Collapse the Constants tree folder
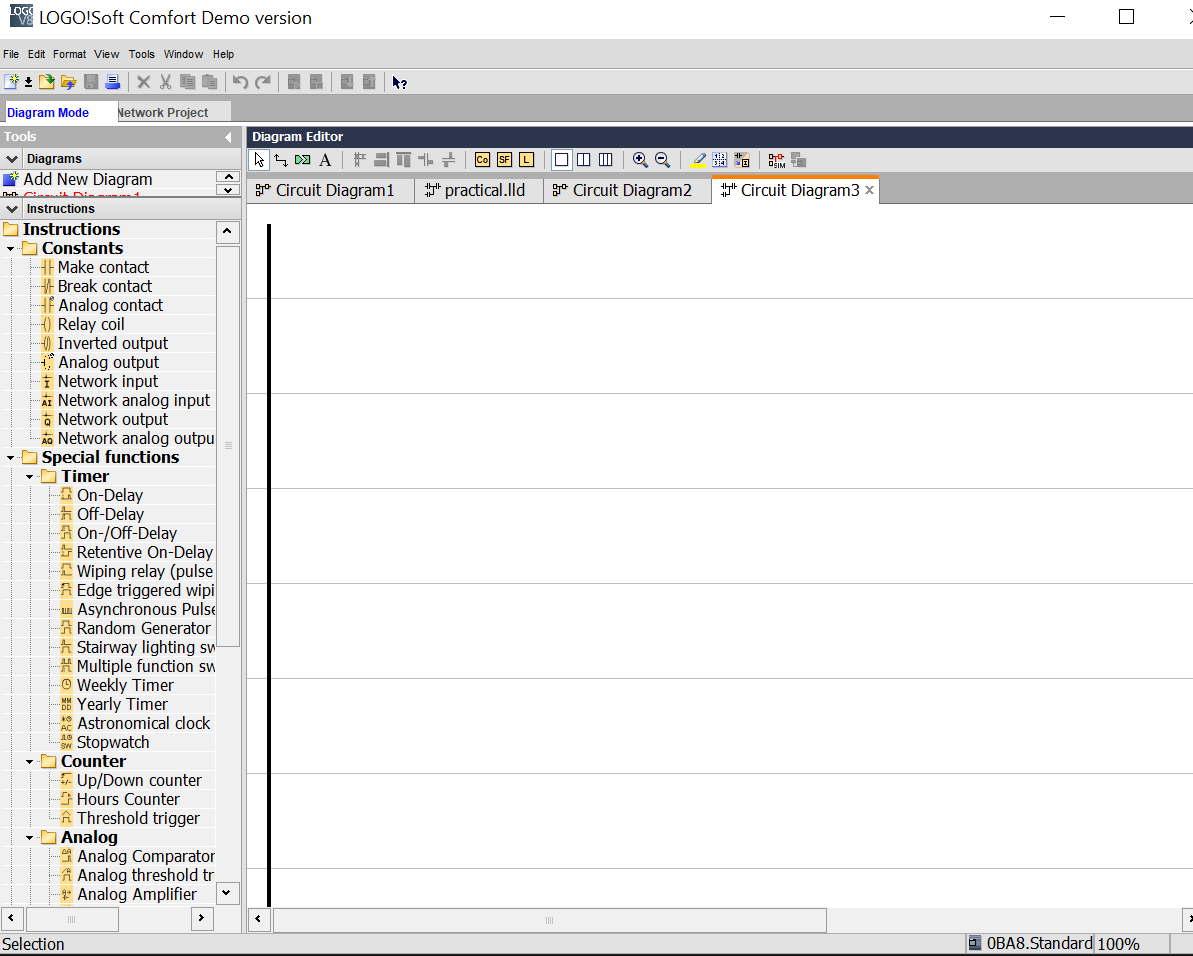Viewport: 1193px width, 956px height. (x=11, y=249)
